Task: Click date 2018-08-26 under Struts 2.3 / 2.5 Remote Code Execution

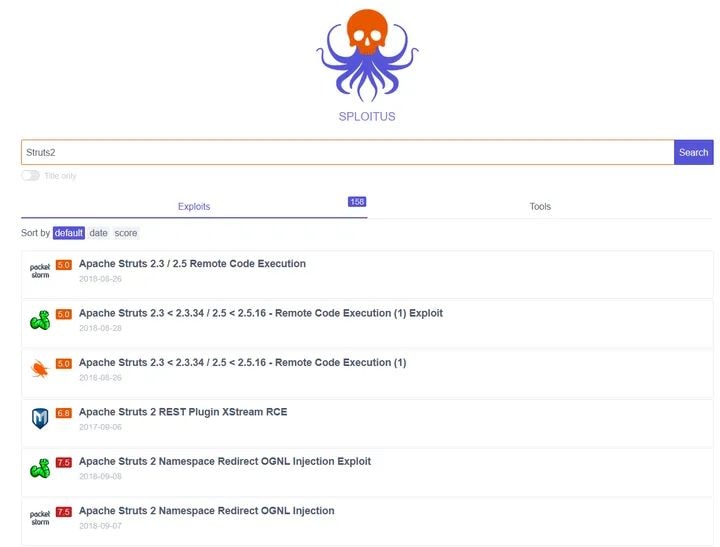Action: [x=100, y=279]
